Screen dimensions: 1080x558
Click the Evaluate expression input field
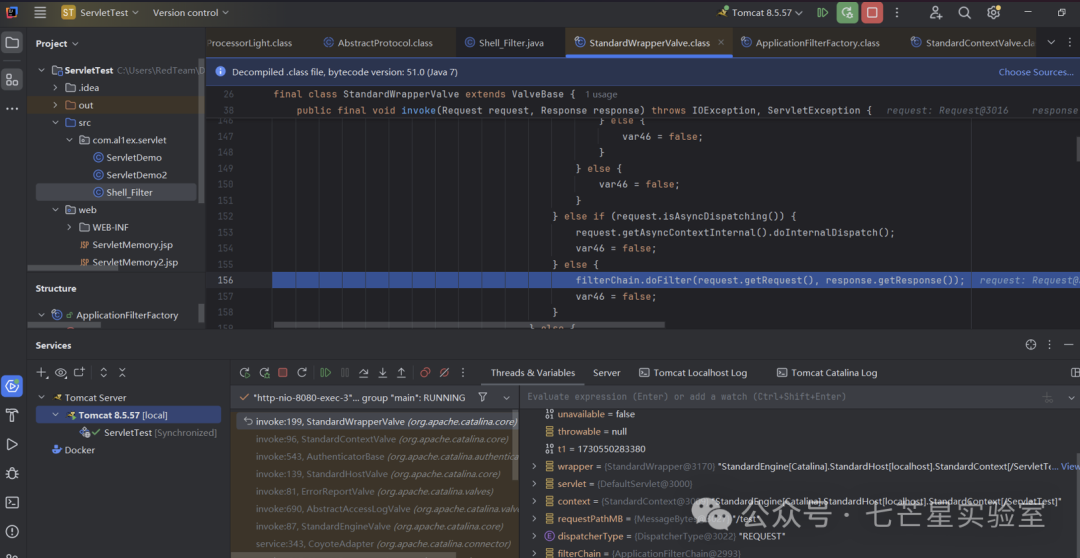coord(778,397)
